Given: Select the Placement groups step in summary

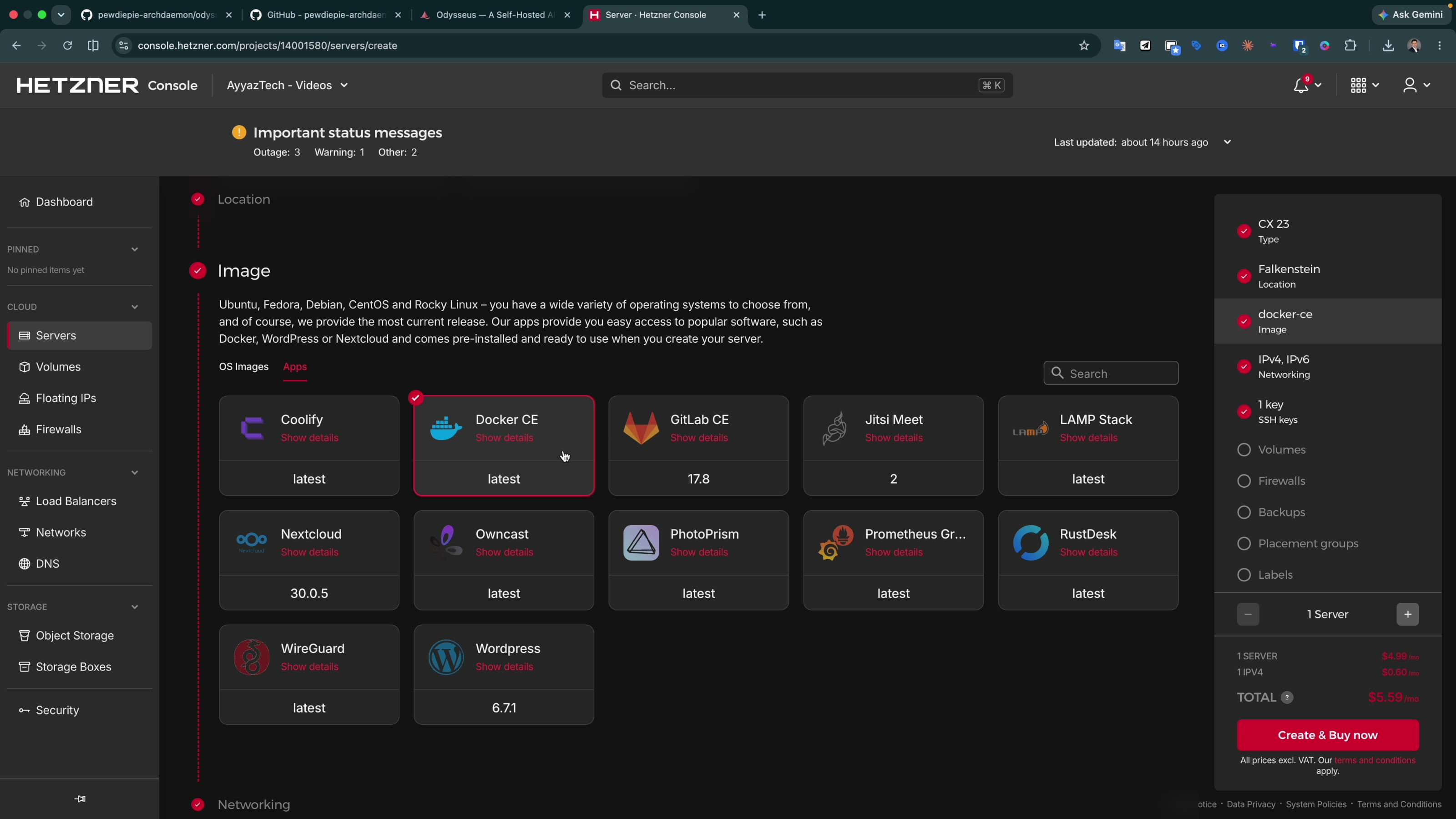Looking at the screenshot, I should coord(1328,544).
